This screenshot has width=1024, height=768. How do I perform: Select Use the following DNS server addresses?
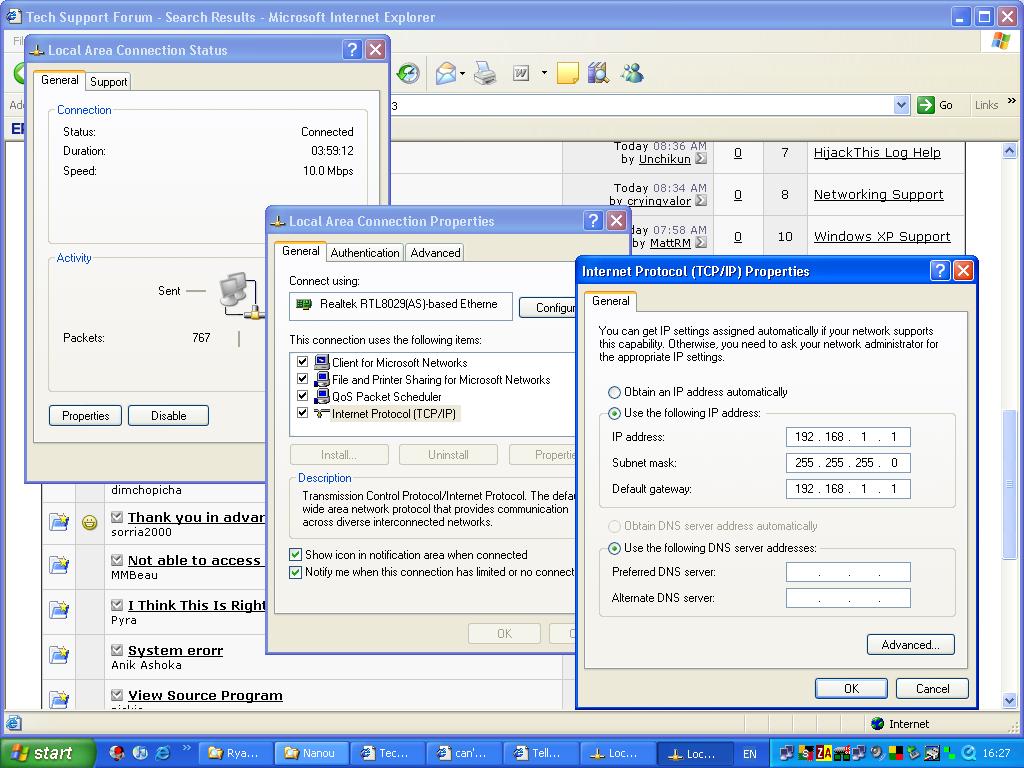pyautogui.click(x=614, y=549)
